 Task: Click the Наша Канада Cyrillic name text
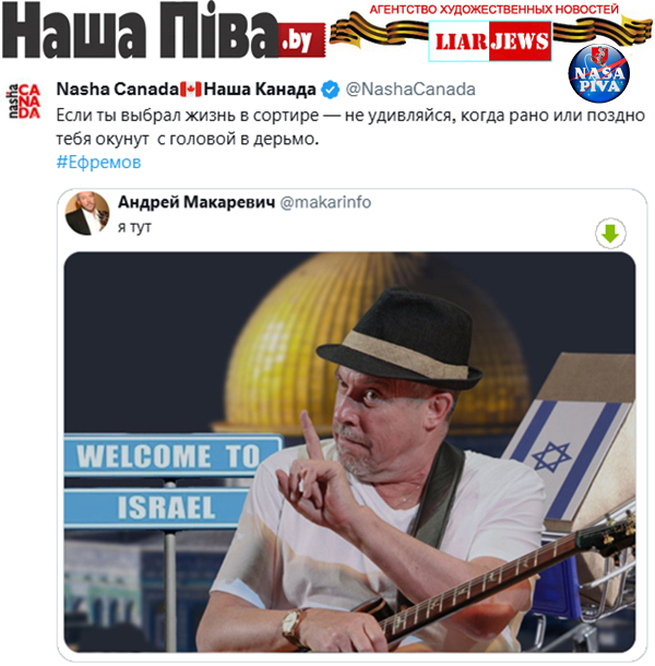(x=260, y=89)
